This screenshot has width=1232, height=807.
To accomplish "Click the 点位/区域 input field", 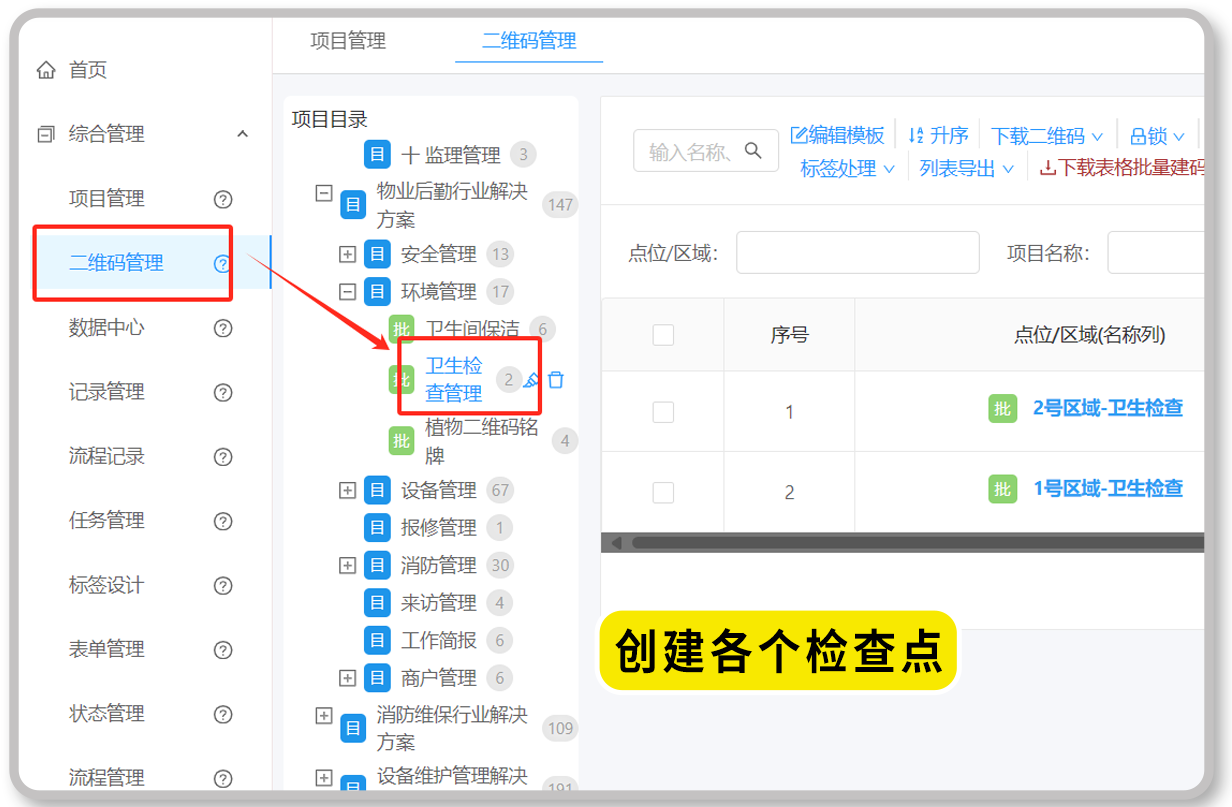I will coord(856,252).
